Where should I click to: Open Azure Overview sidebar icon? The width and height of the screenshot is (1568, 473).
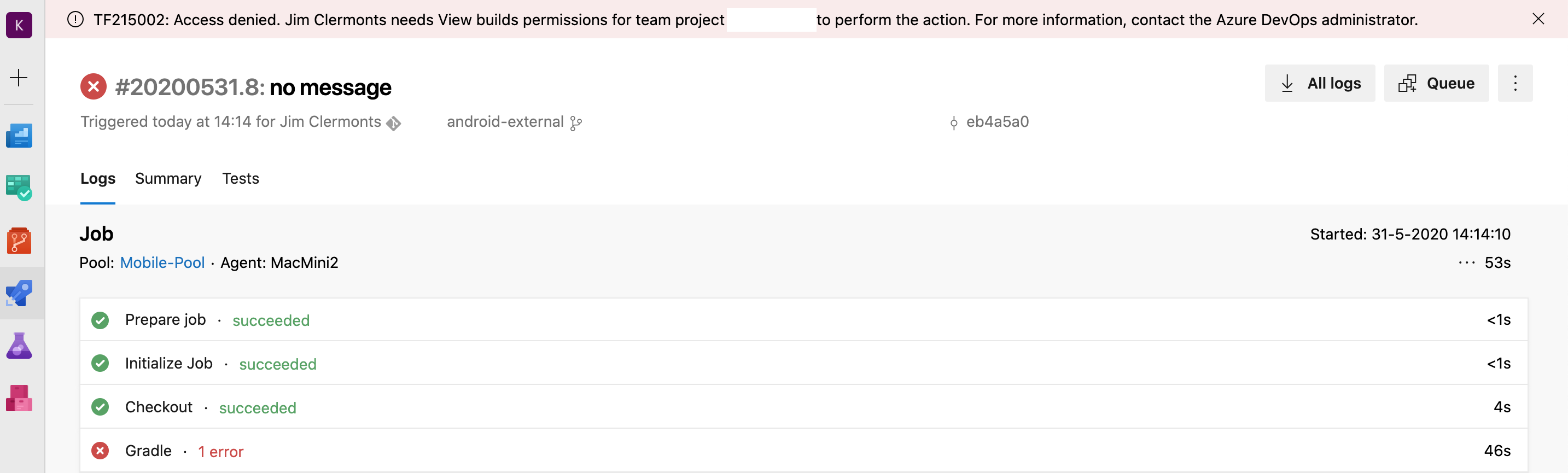(19, 135)
